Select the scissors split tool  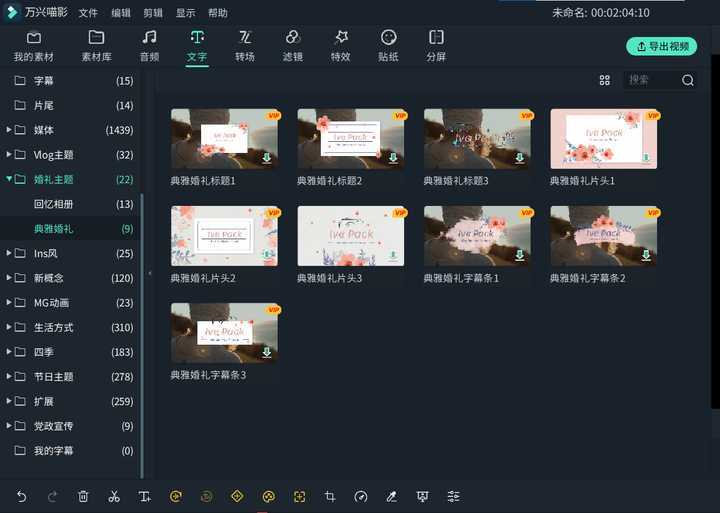tap(114, 496)
